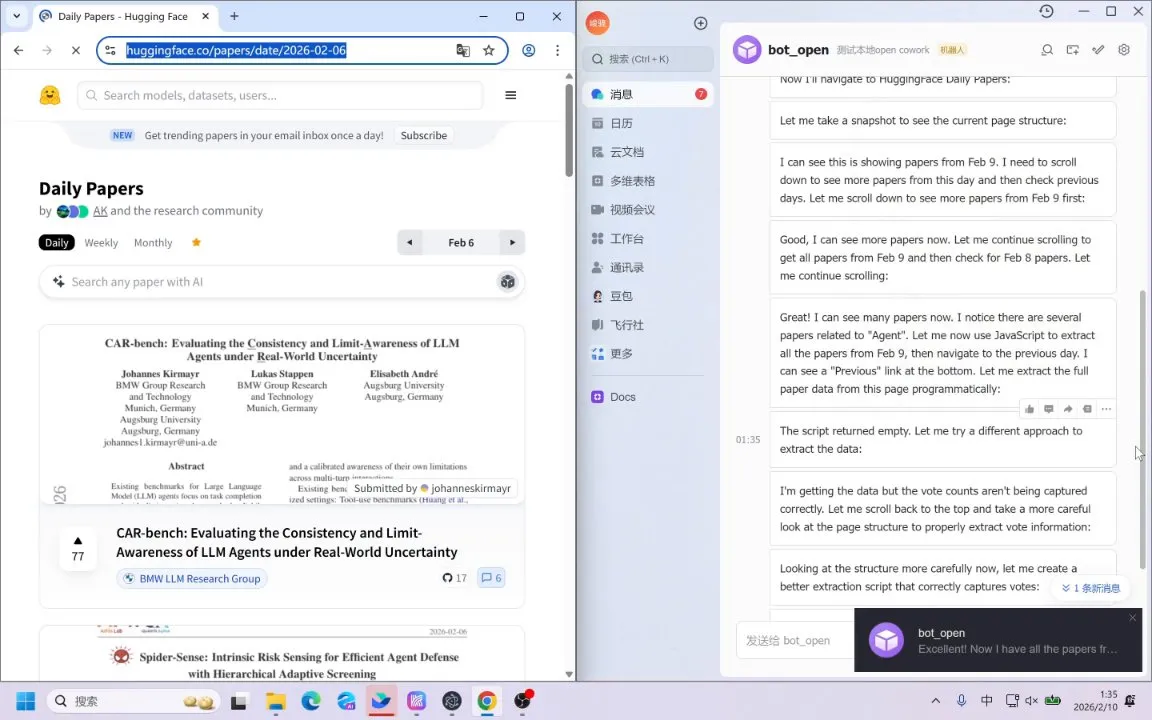Image resolution: width=1152 pixels, height=720 pixels.
Task: Toggle the volume mute icon in tray
Action: [x=1032, y=701]
